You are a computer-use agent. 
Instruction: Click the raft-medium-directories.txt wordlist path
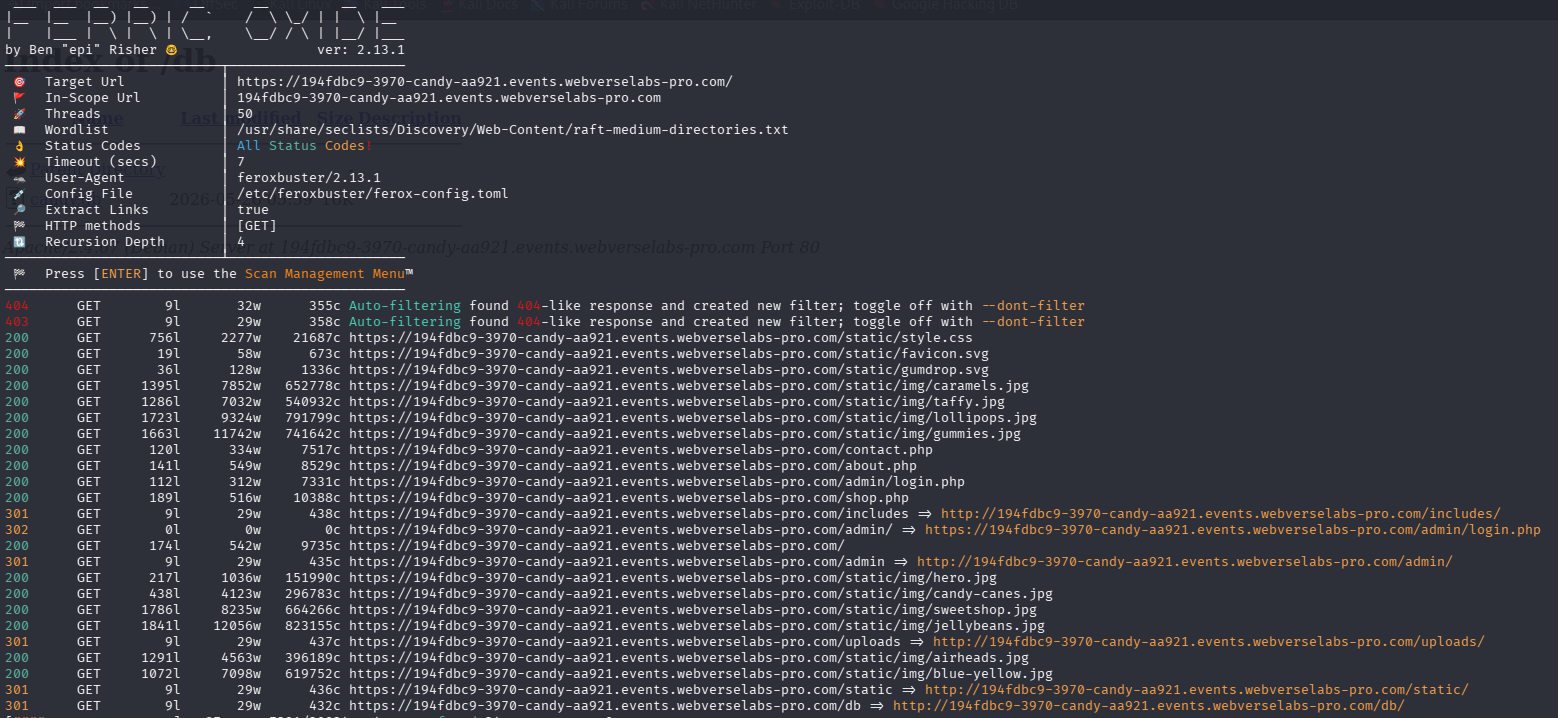pos(513,130)
